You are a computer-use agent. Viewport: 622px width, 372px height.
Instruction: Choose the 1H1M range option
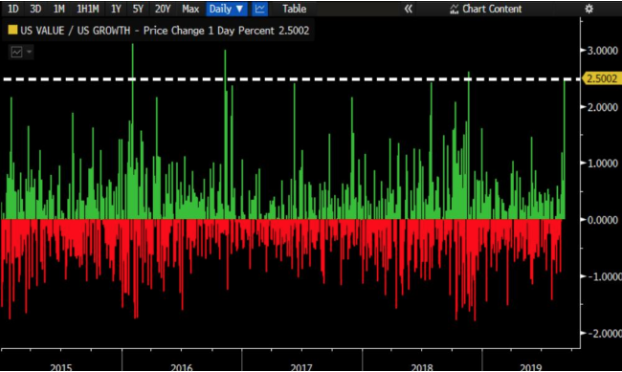[88, 9]
